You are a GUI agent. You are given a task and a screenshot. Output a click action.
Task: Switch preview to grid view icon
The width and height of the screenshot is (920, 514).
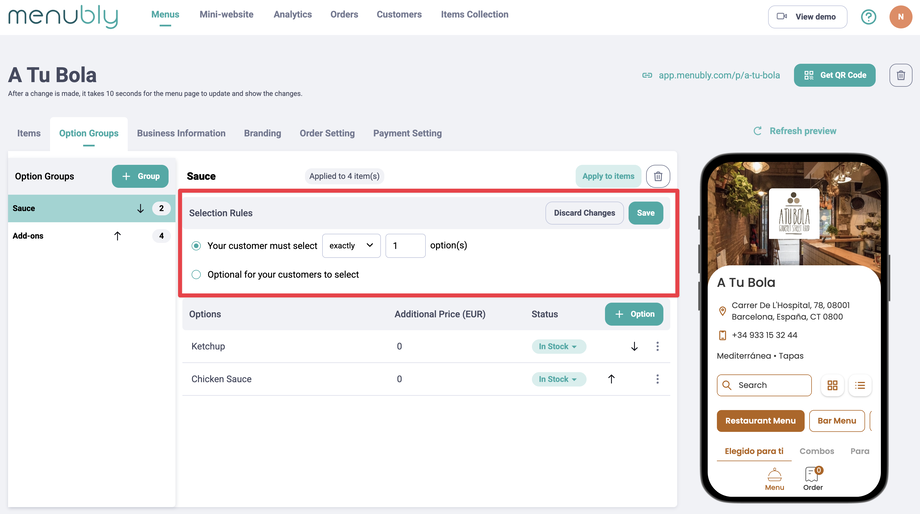click(832, 386)
